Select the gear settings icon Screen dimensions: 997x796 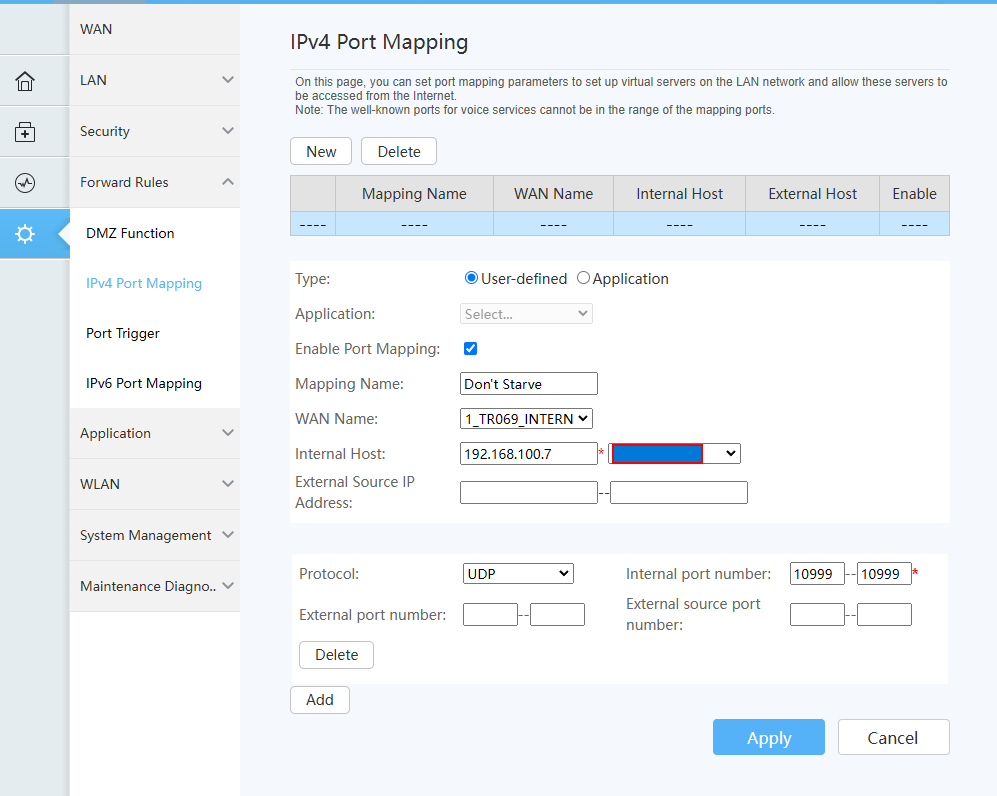point(25,234)
